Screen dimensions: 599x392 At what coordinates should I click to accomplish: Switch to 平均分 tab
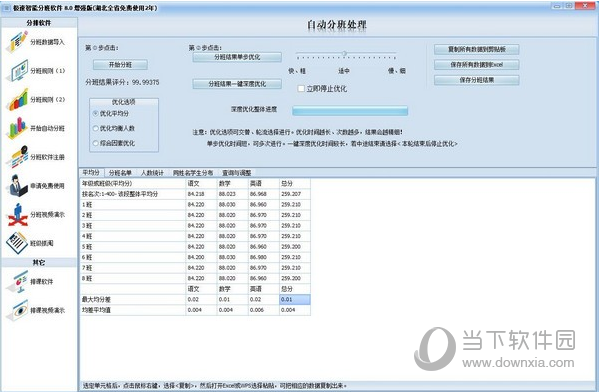(x=91, y=173)
